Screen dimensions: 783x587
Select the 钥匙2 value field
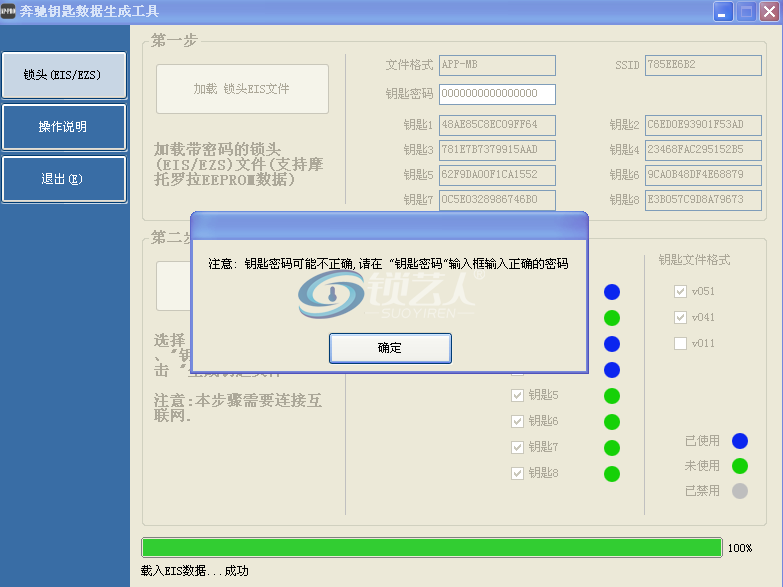[703, 125]
